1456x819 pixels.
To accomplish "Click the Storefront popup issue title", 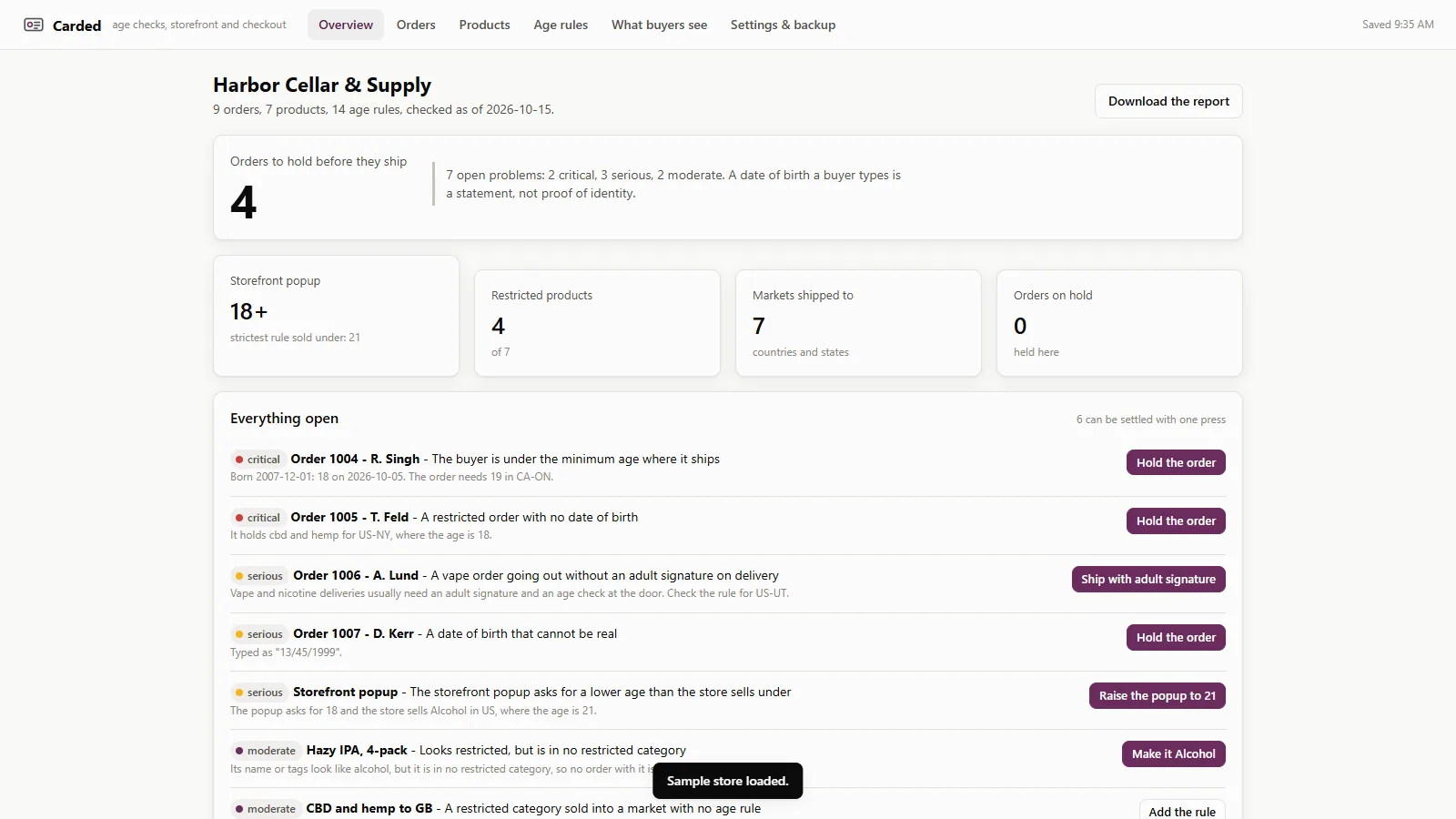I will pos(345,692).
